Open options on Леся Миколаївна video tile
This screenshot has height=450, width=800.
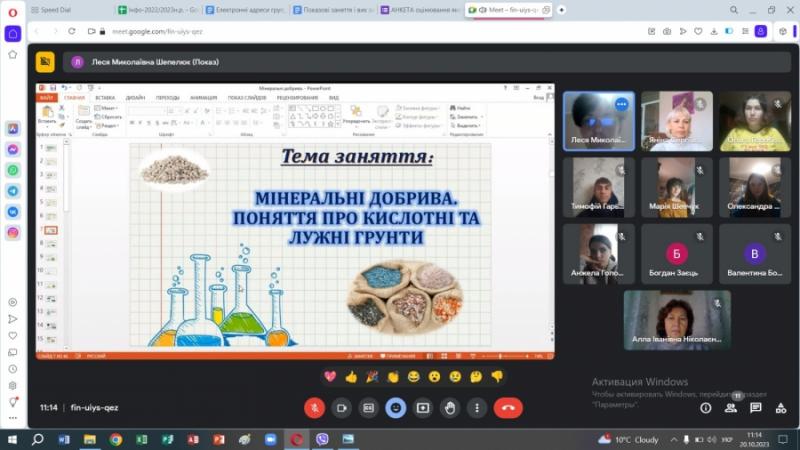pos(621,104)
